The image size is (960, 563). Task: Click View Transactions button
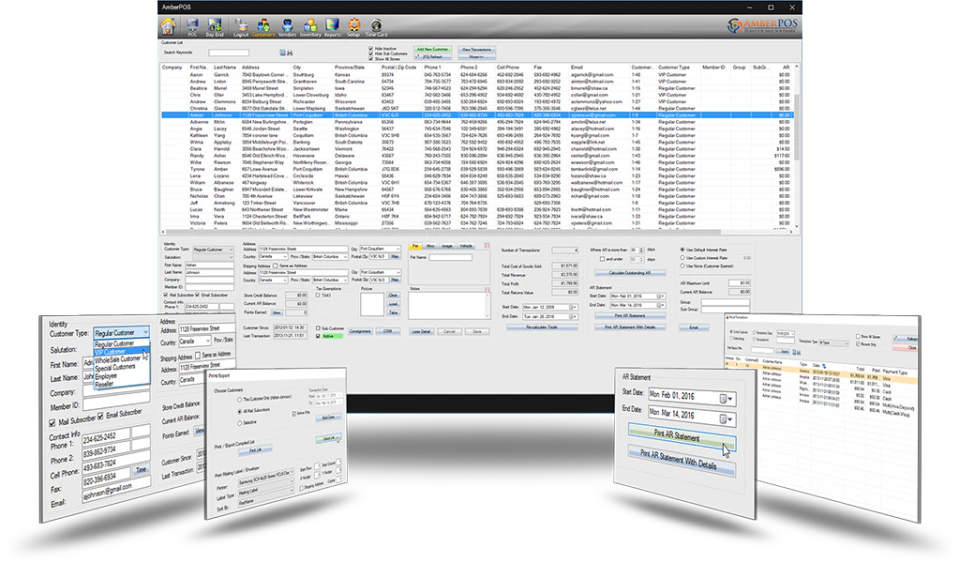476,50
